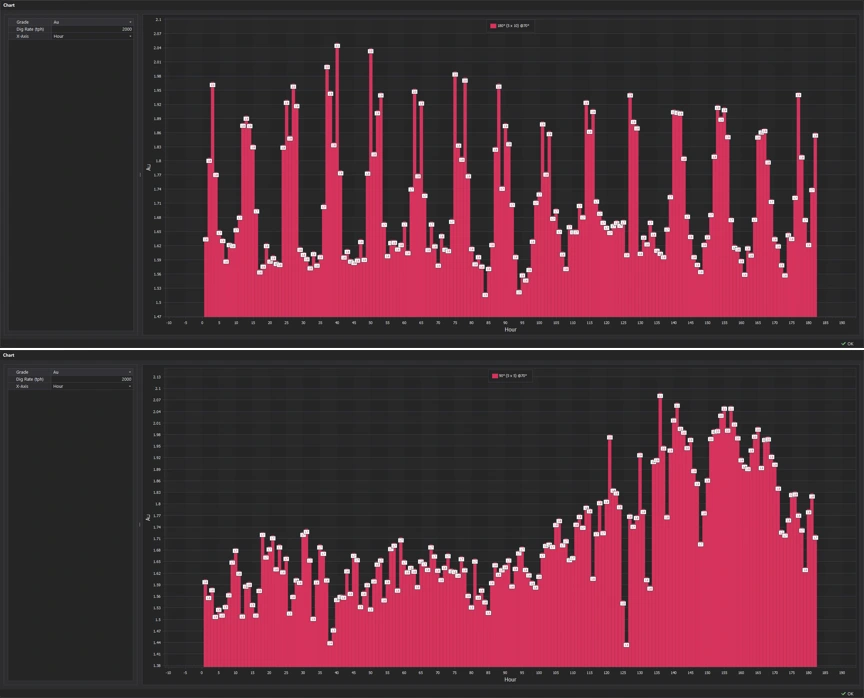The height and width of the screenshot is (698, 864).
Task: Open the X-Axis dropdown in the upper chart
Action: pos(92,36)
